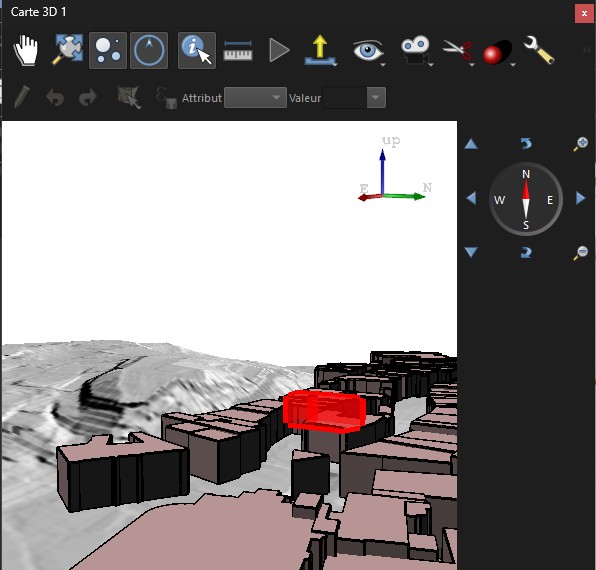This screenshot has height=570, width=596.
Task: Tilt the view up with the top curved arrow
Action: 526,144
